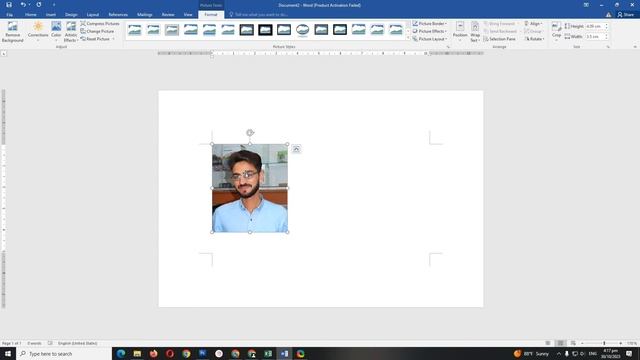Open the File tab

(x=9, y=15)
